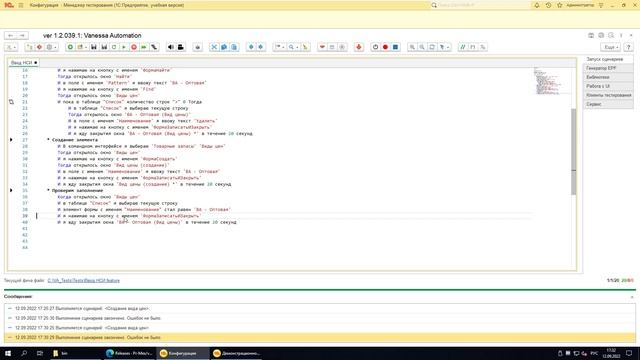This screenshot has height=360, width=640.
Task: Collapse the 'Создание элемента' section in gutter
Action: click(11, 140)
